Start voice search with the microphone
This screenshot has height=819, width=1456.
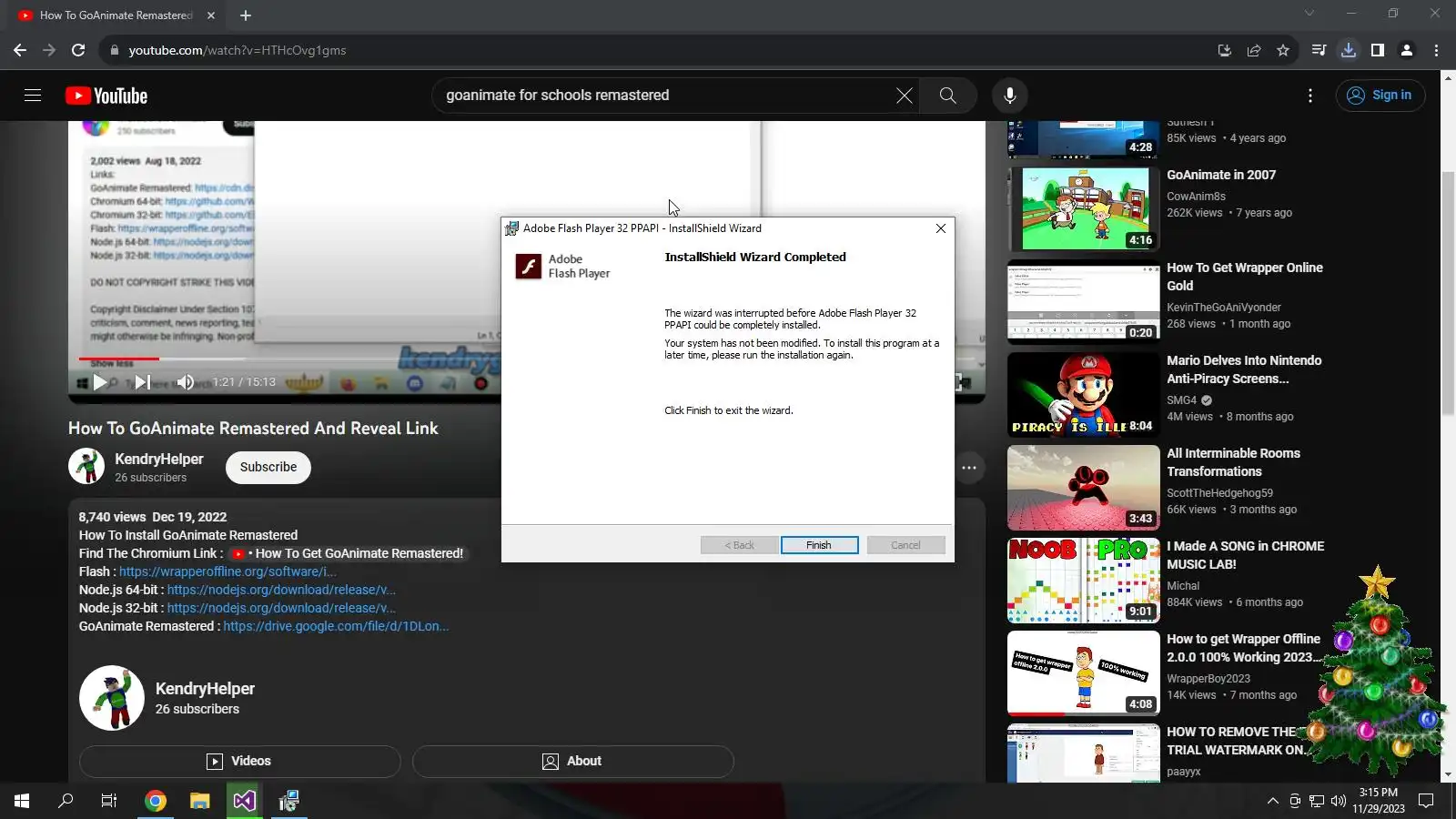tap(1009, 96)
